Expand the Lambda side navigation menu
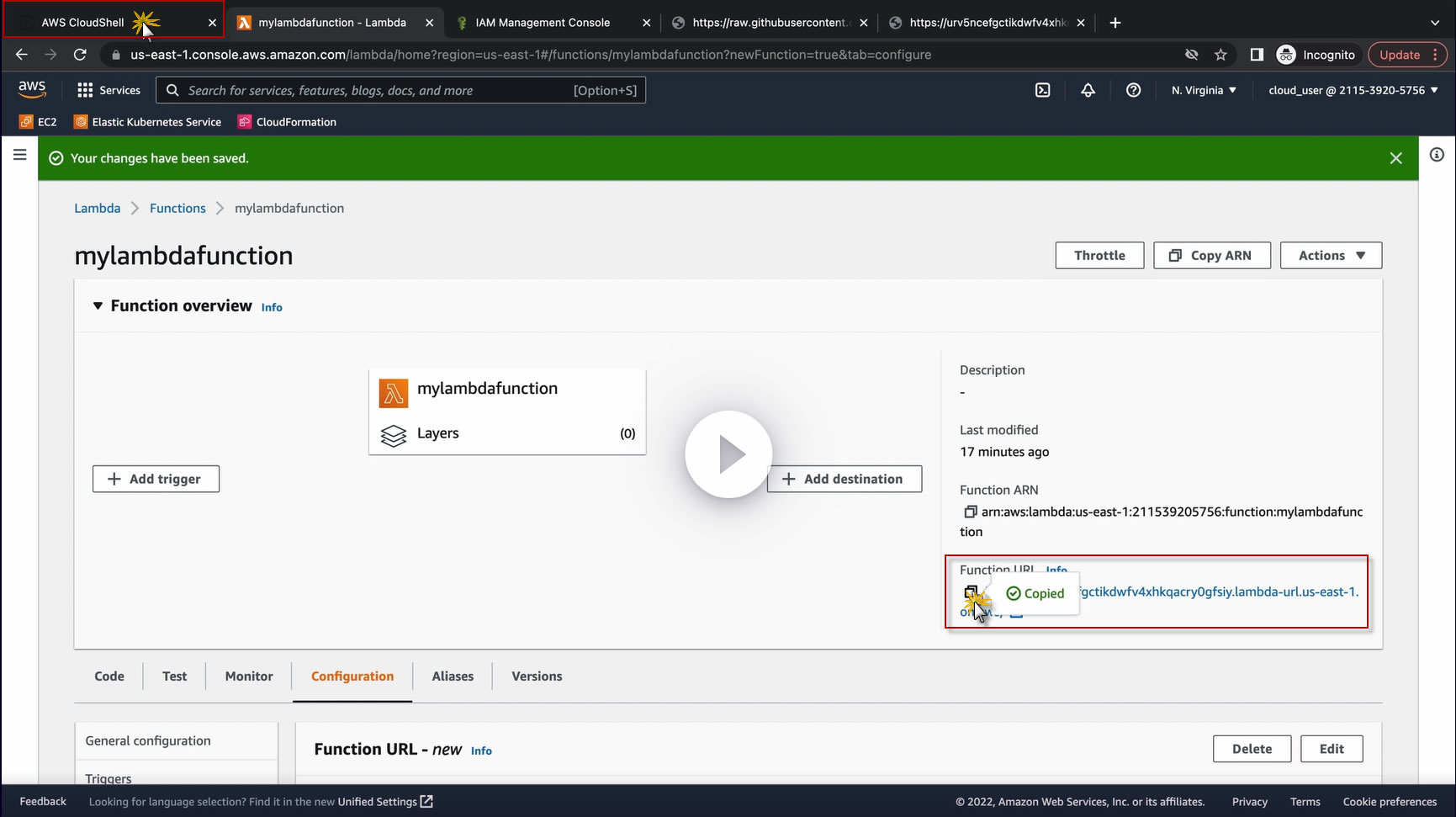Screen dimensions: 1456x817 click(20, 155)
